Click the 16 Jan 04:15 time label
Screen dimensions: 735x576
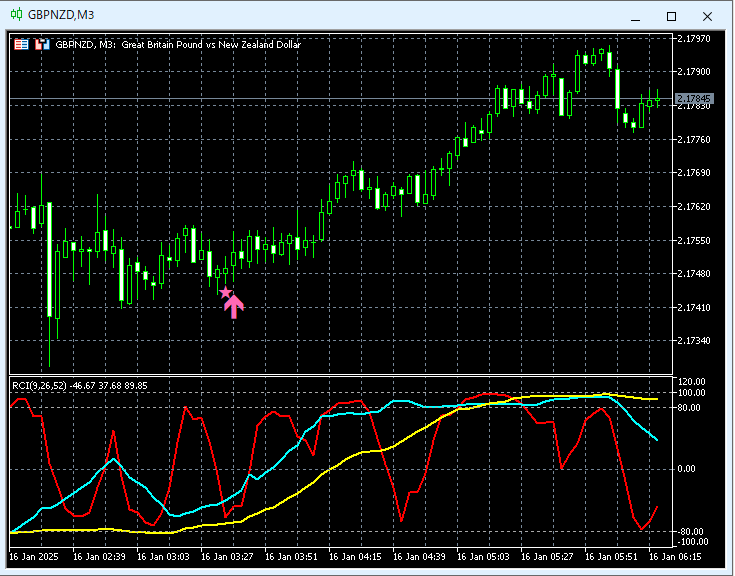[355, 557]
